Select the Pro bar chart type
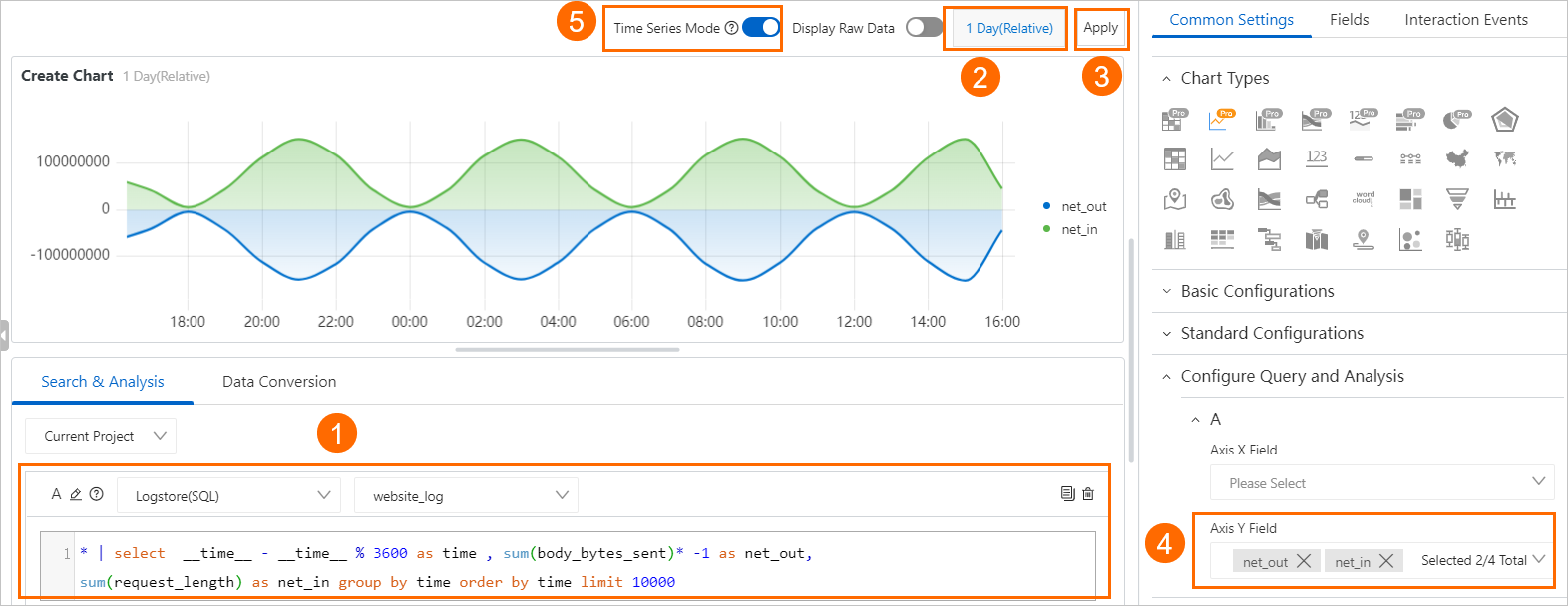The image size is (1568, 606). tap(1409, 121)
